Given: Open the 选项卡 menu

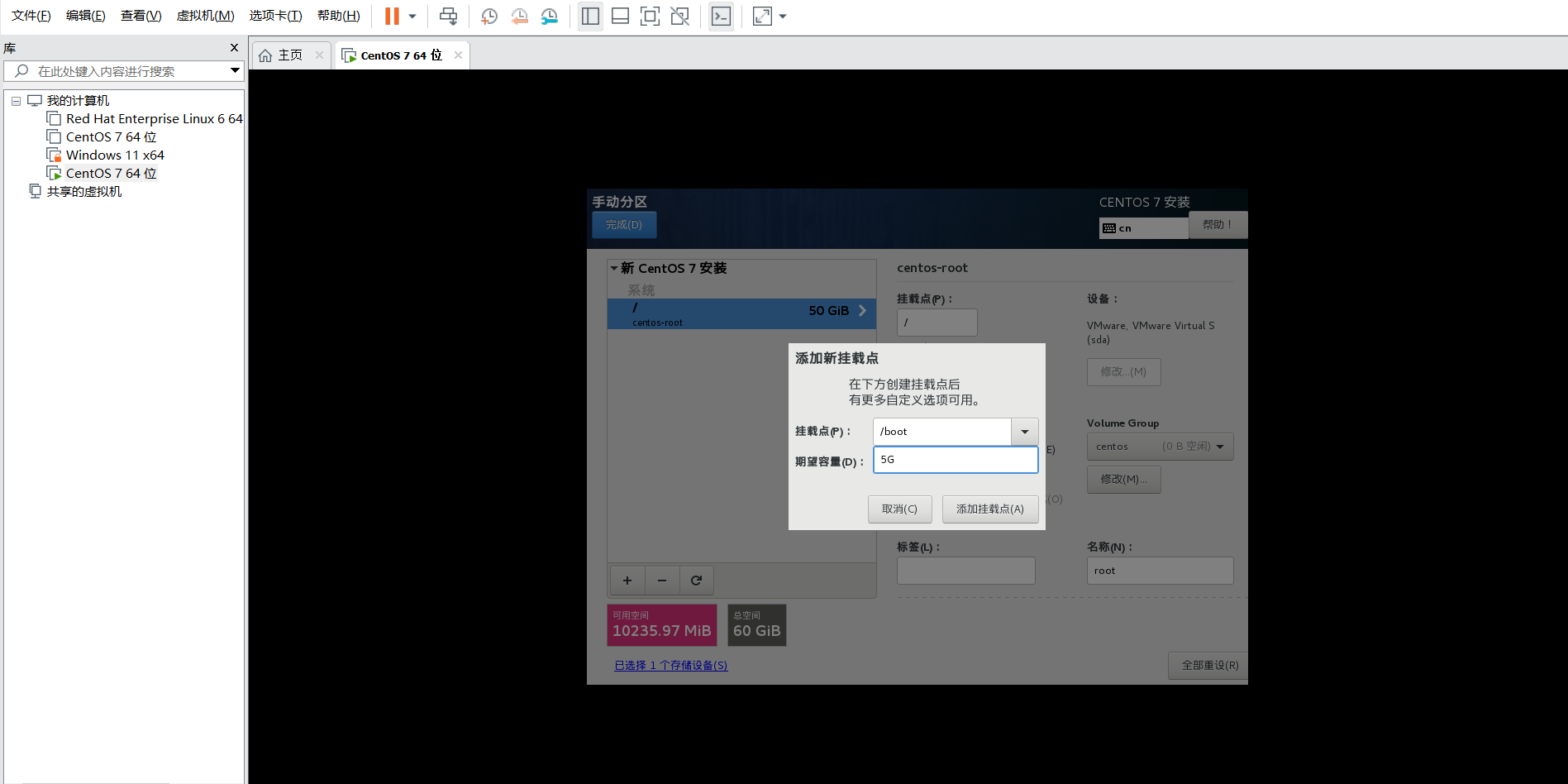Looking at the screenshot, I should (x=276, y=16).
